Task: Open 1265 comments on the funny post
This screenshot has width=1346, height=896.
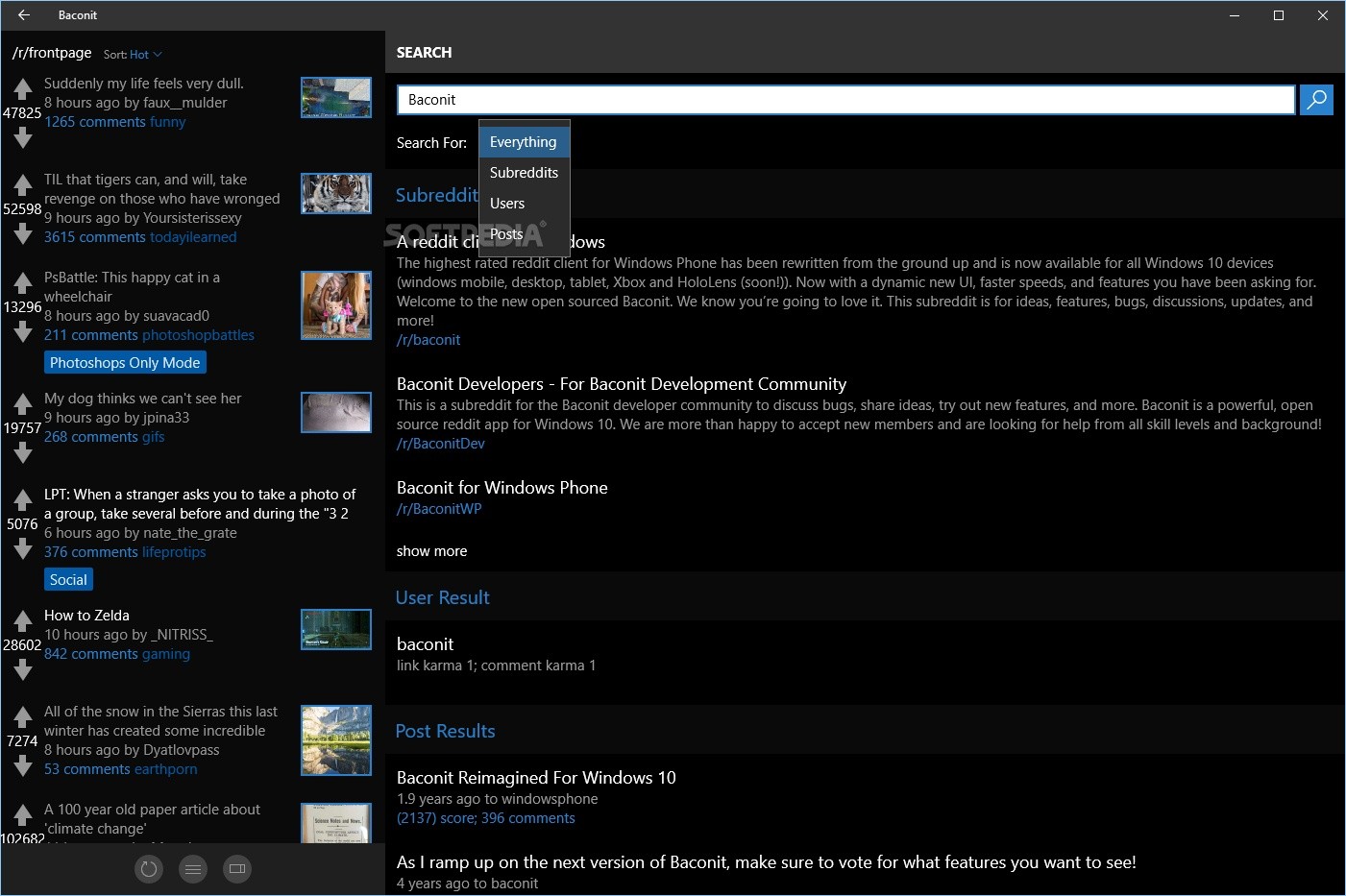Action: (95, 122)
